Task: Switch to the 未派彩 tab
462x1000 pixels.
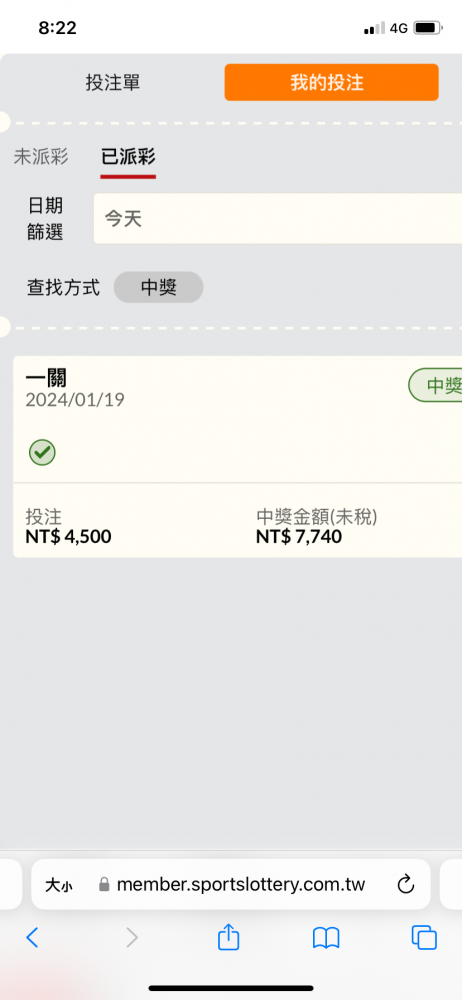Action: (x=41, y=156)
